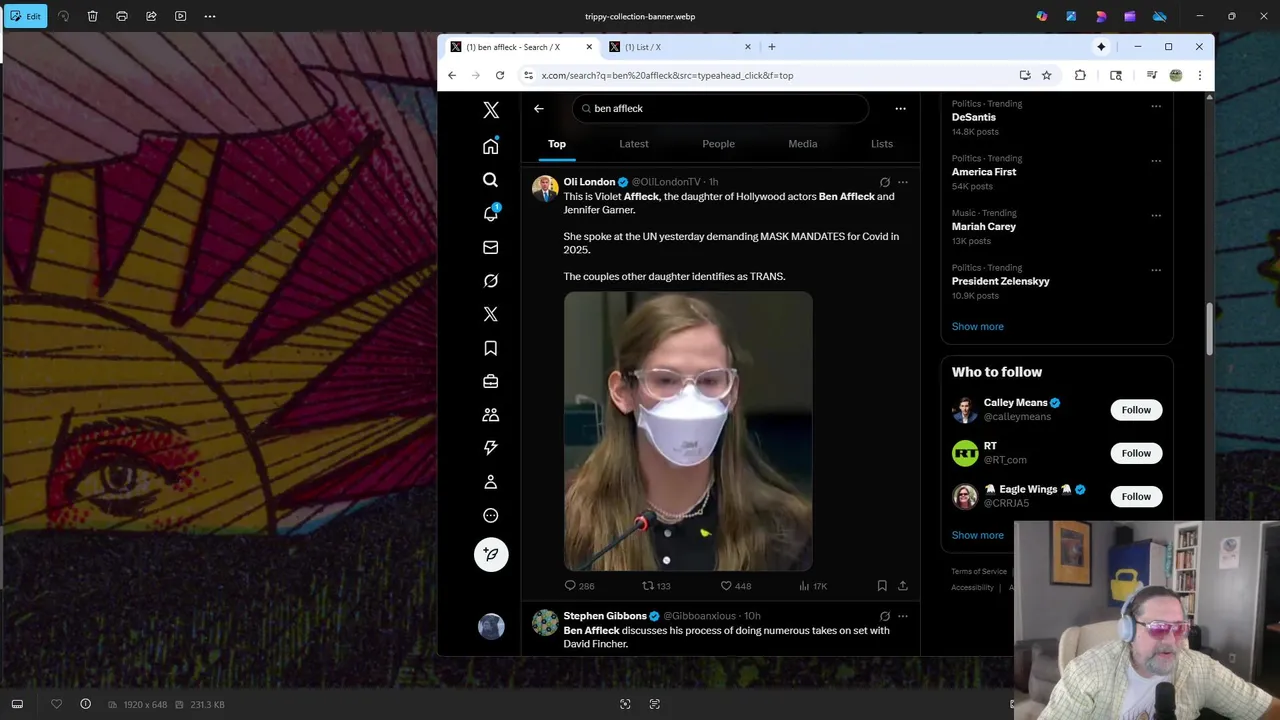This screenshot has width=1280, height=720.
Task: Bookmark this page with star icon
Action: pos(1047,75)
